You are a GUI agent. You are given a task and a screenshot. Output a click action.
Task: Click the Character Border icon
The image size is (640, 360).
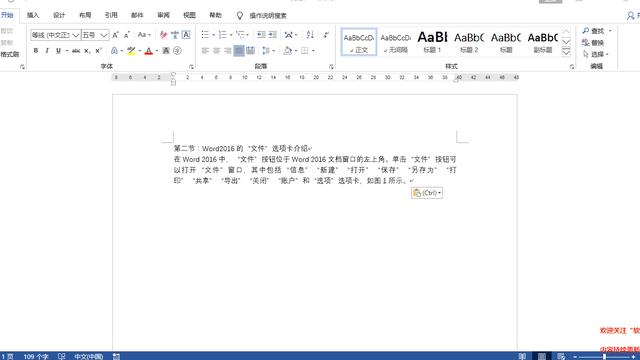click(186, 35)
